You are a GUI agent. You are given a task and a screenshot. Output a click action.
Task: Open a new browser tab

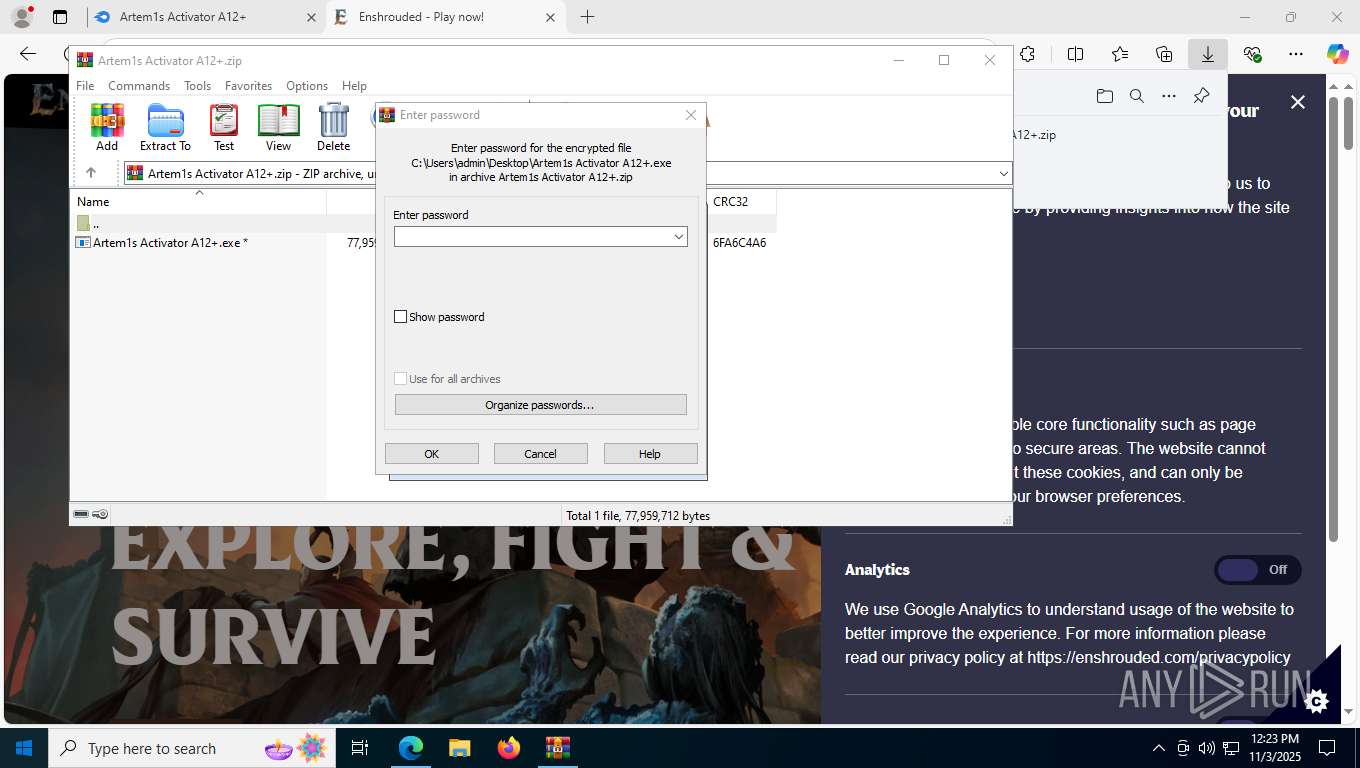click(x=587, y=17)
